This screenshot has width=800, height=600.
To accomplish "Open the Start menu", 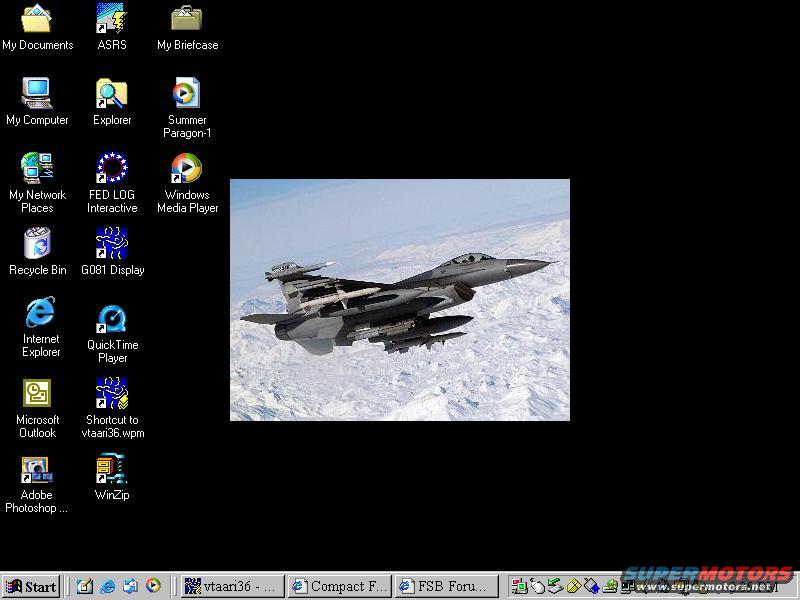I will pyautogui.click(x=31, y=587).
